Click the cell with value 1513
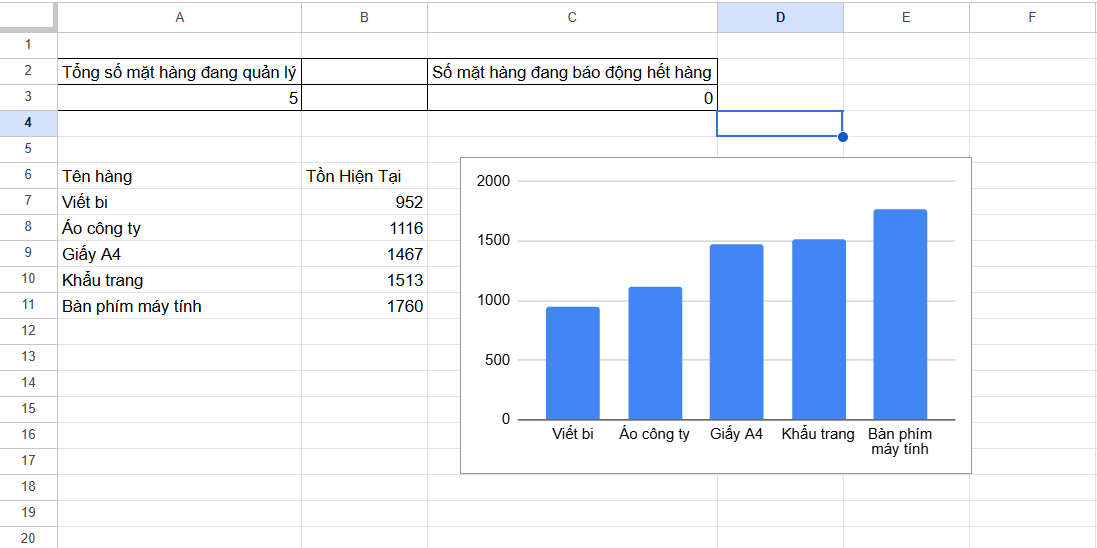 click(365, 280)
